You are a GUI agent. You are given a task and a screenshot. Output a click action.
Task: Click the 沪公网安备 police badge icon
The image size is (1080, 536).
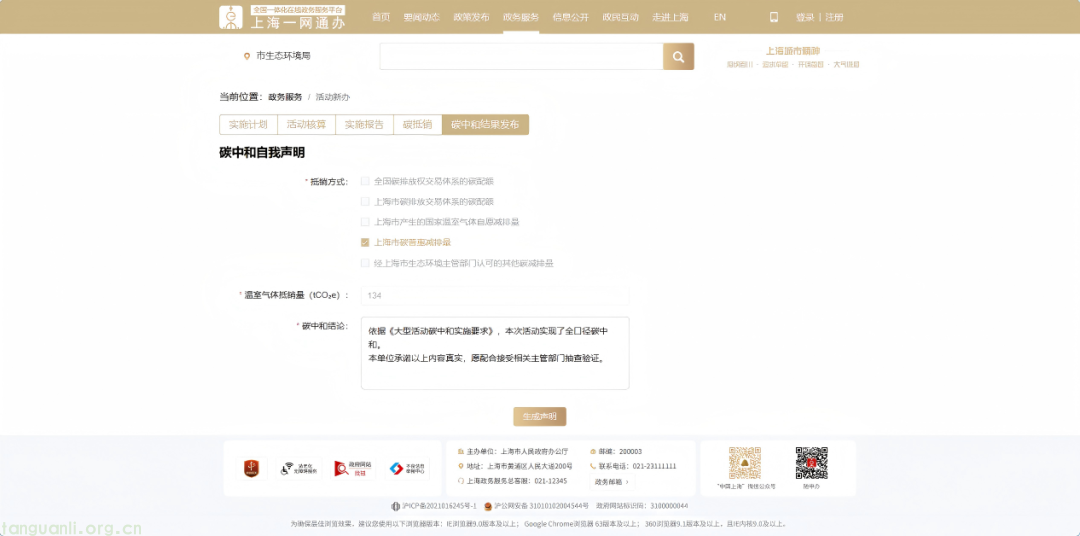coord(488,506)
